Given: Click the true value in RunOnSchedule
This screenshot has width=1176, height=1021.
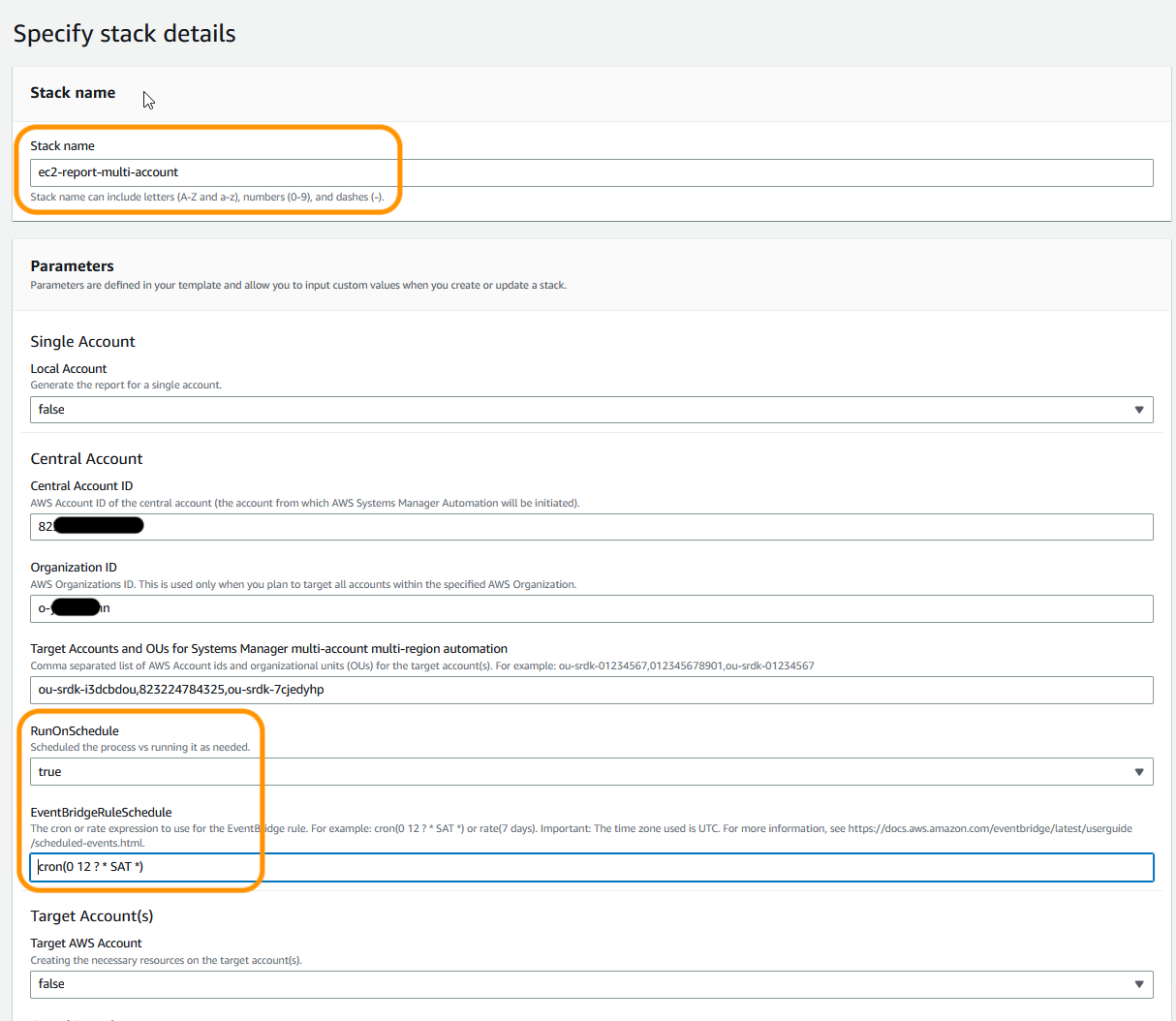Looking at the screenshot, I should 48,771.
